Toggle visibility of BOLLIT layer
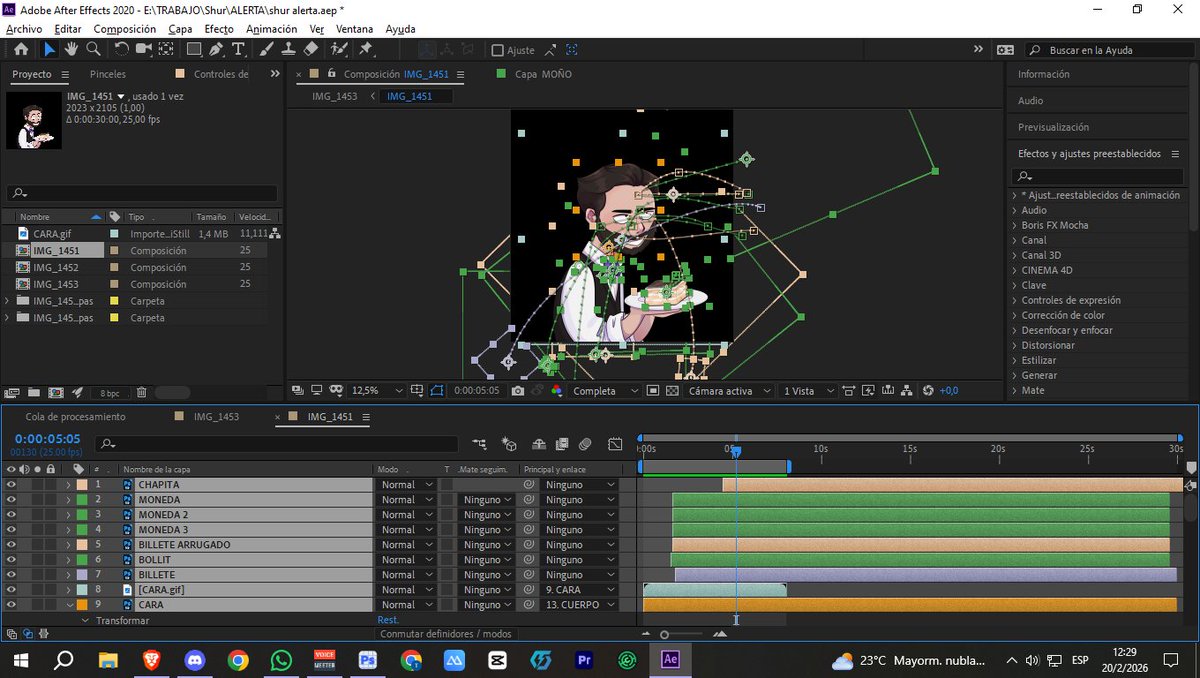Viewport: 1200px width, 678px height. pyautogui.click(x=11, y=560)
